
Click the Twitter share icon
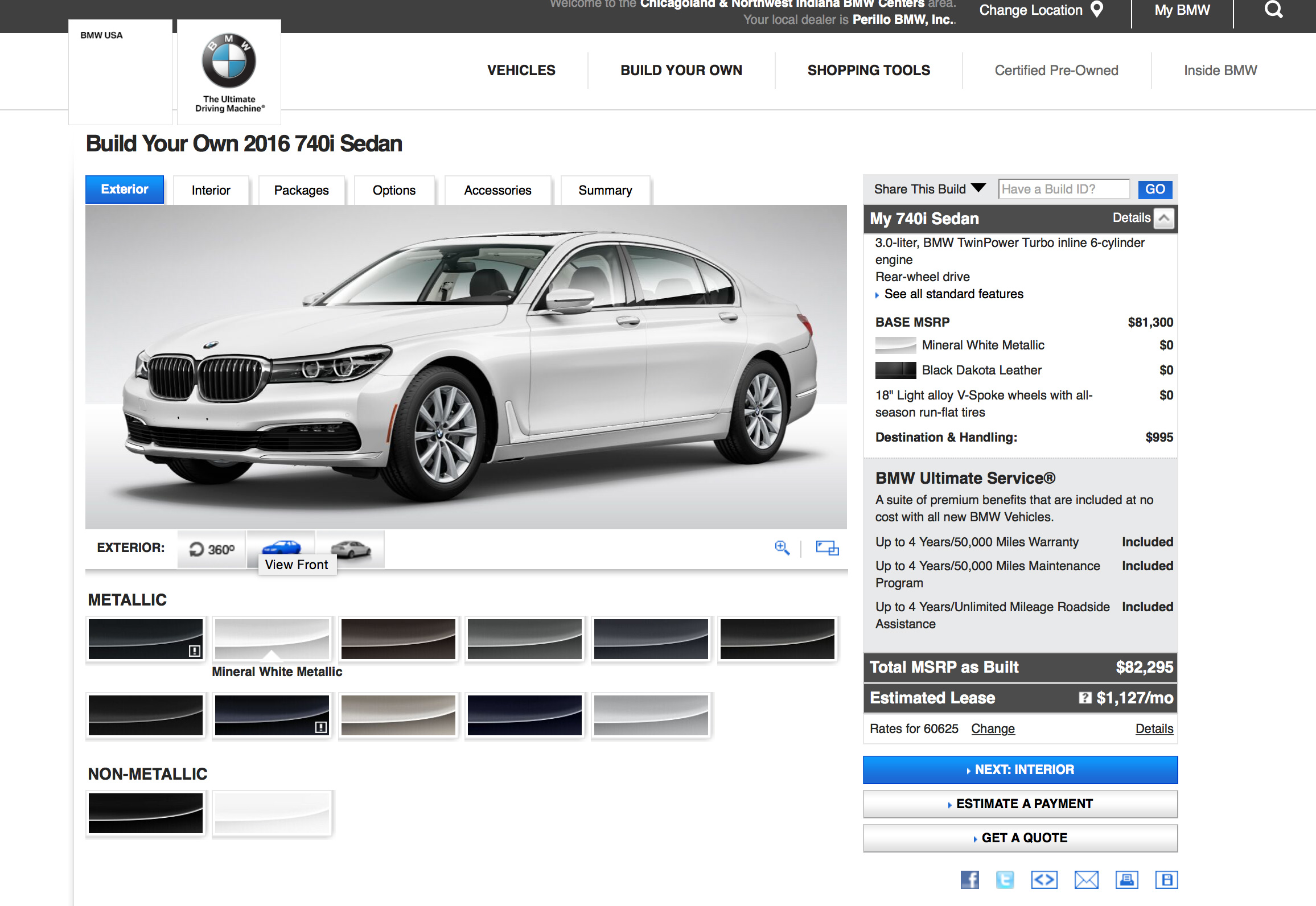tap(1005, 880)
